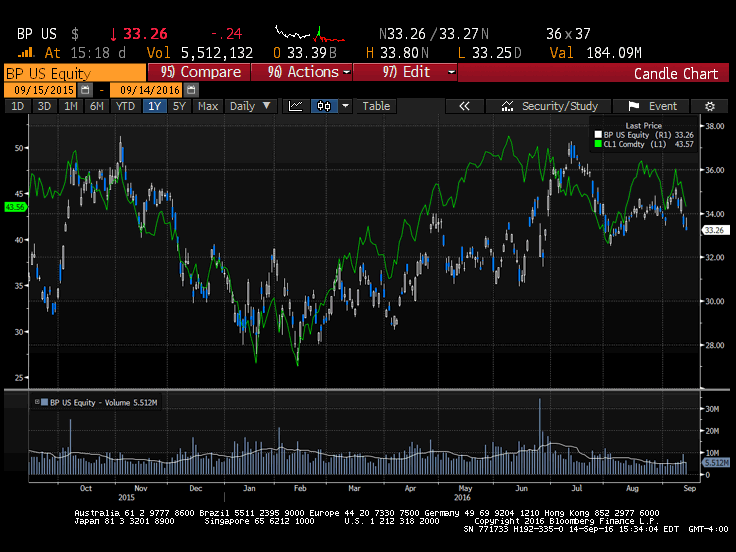Click the BP US ticker label
The image size is (736, 552).
pos(37,34)
